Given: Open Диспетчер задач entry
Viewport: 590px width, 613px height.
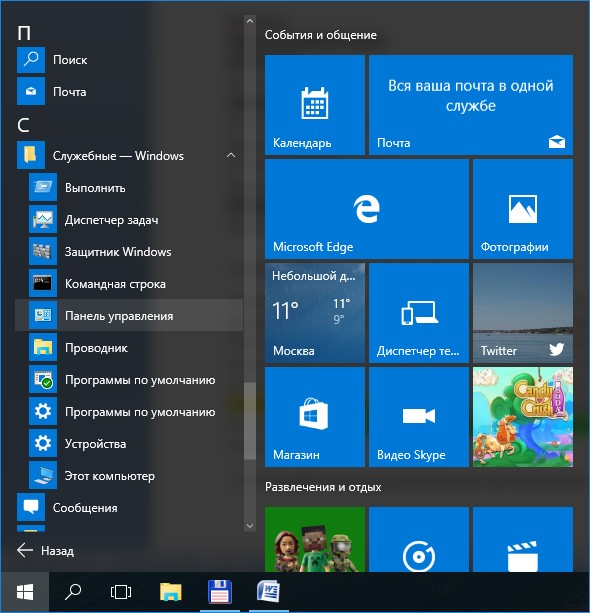Looking at the screenshot, I should click(x=129, y=220).
